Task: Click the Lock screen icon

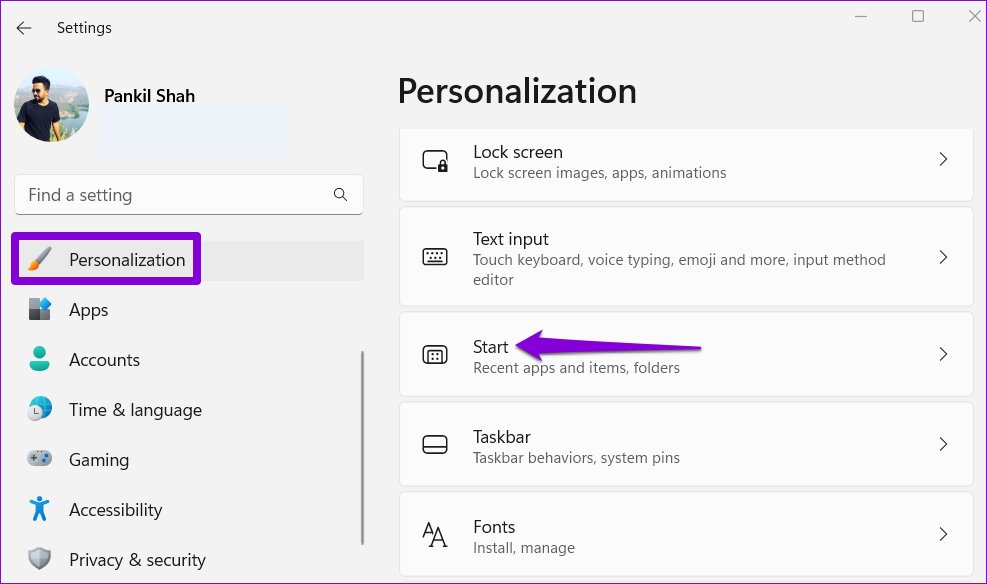Action: [435, 160]
